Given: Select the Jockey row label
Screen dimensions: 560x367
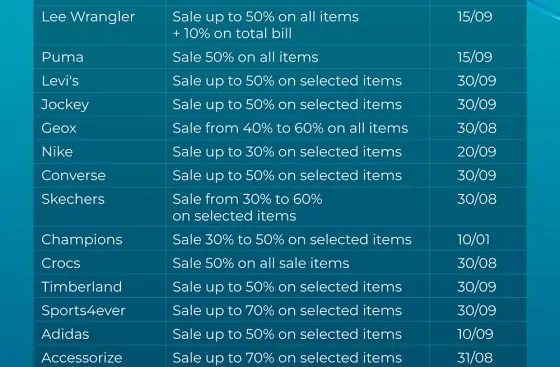Looking at the screenshot, I should click(x=65, y=105).
